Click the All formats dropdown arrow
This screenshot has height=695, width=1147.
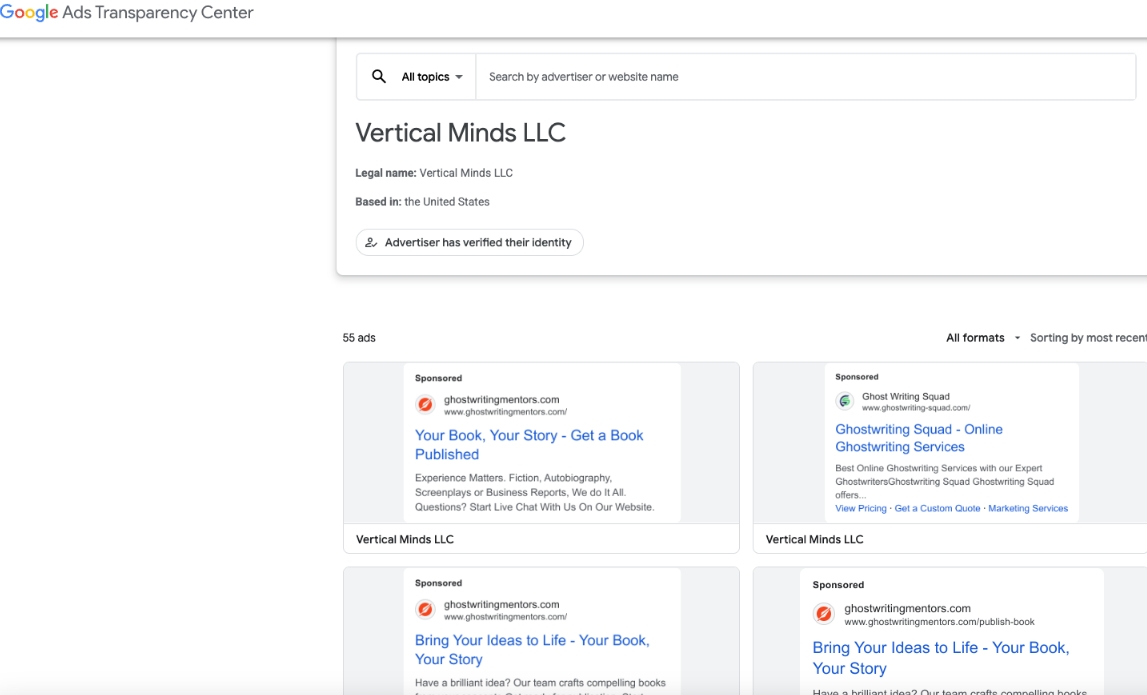pyautogui.click(x=1017, y=338)
